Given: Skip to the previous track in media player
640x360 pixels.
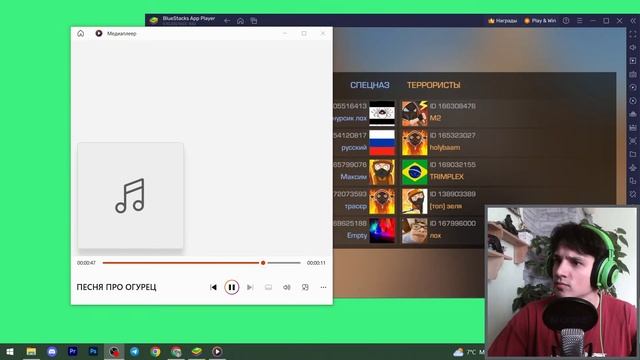Looking at the screenshot, I should 213,287.
